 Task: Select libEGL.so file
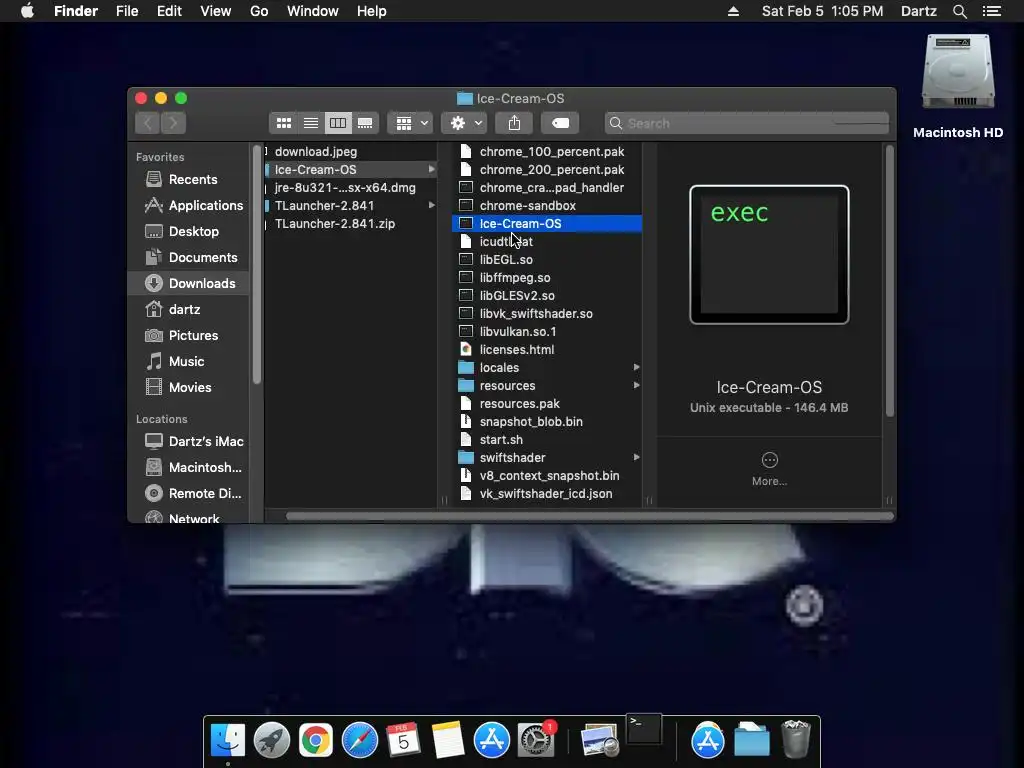click(547, 259)
